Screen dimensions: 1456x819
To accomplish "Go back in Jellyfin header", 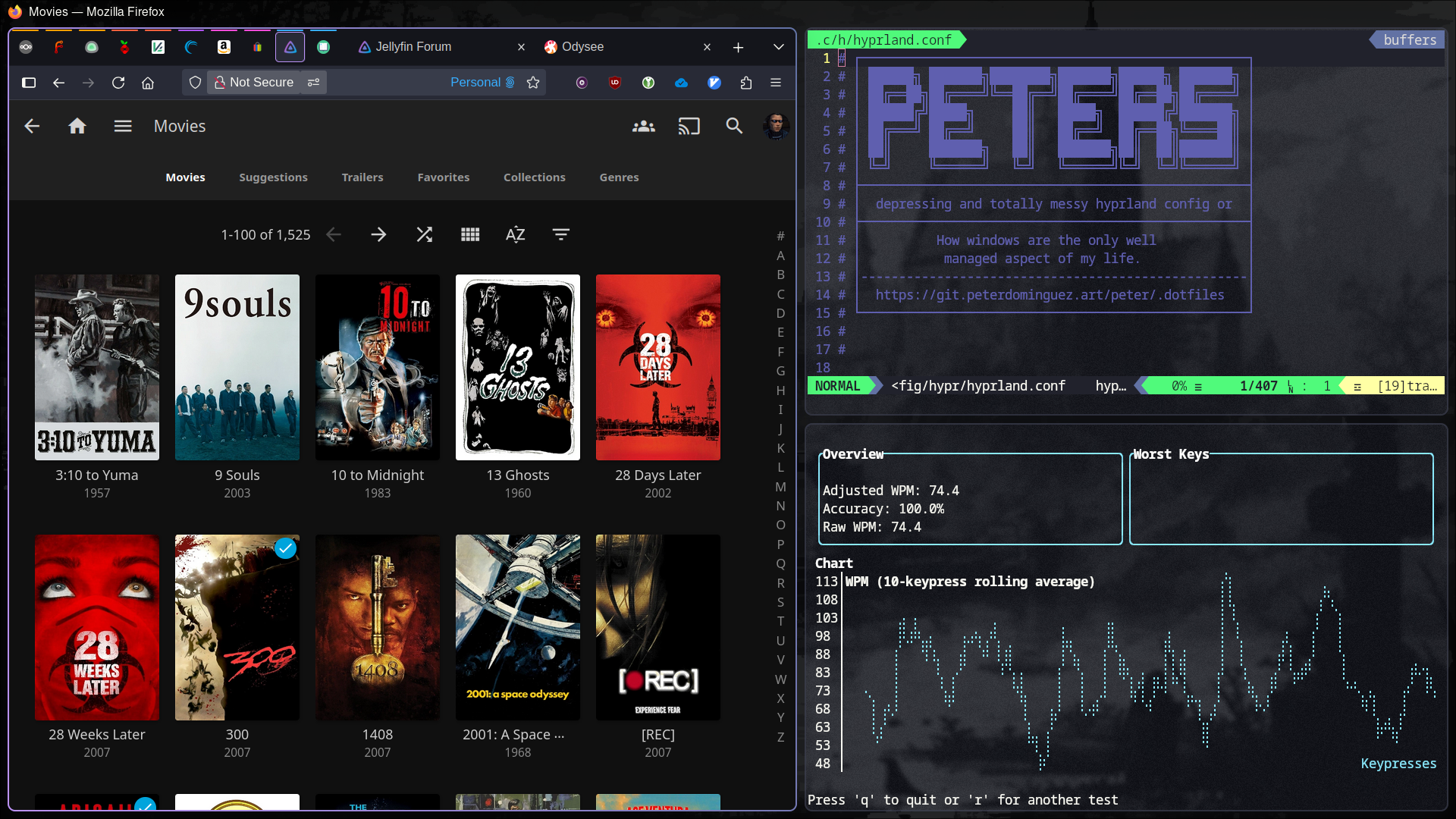I will (32, 126).
